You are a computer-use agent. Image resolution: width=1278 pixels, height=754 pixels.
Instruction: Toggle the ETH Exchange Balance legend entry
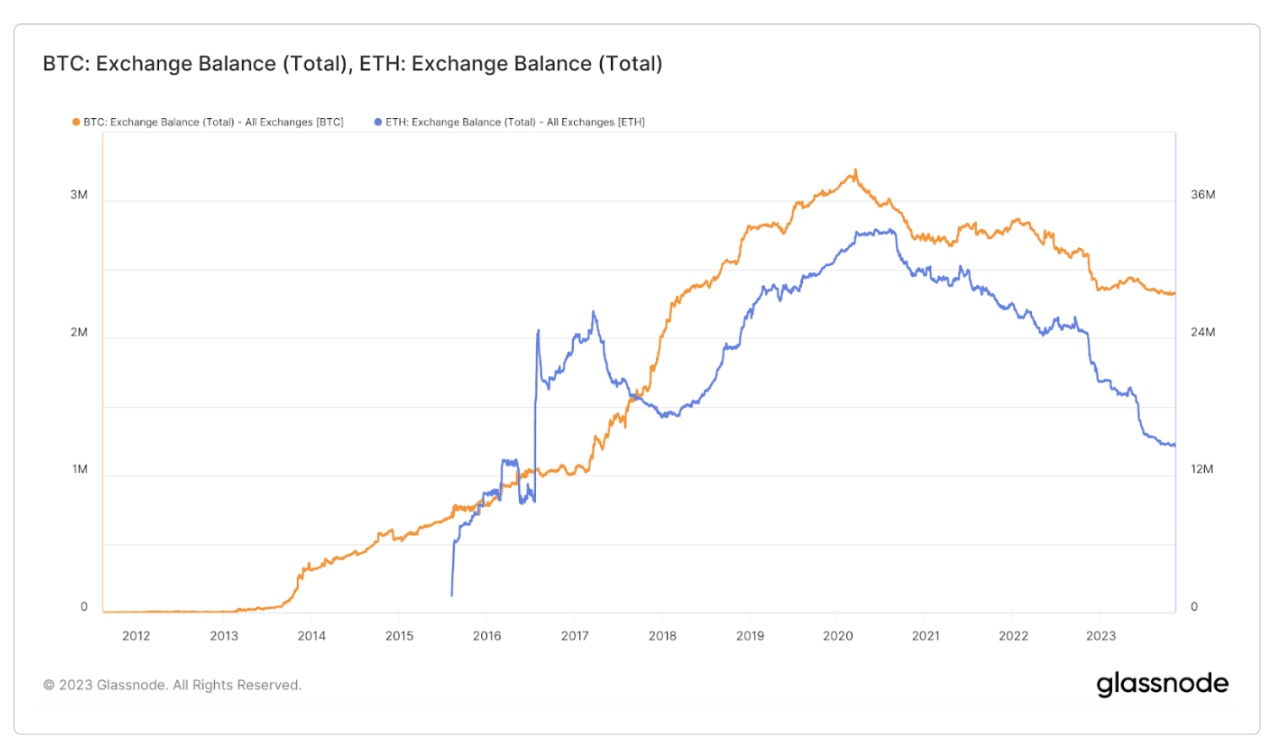click(509, 122)
